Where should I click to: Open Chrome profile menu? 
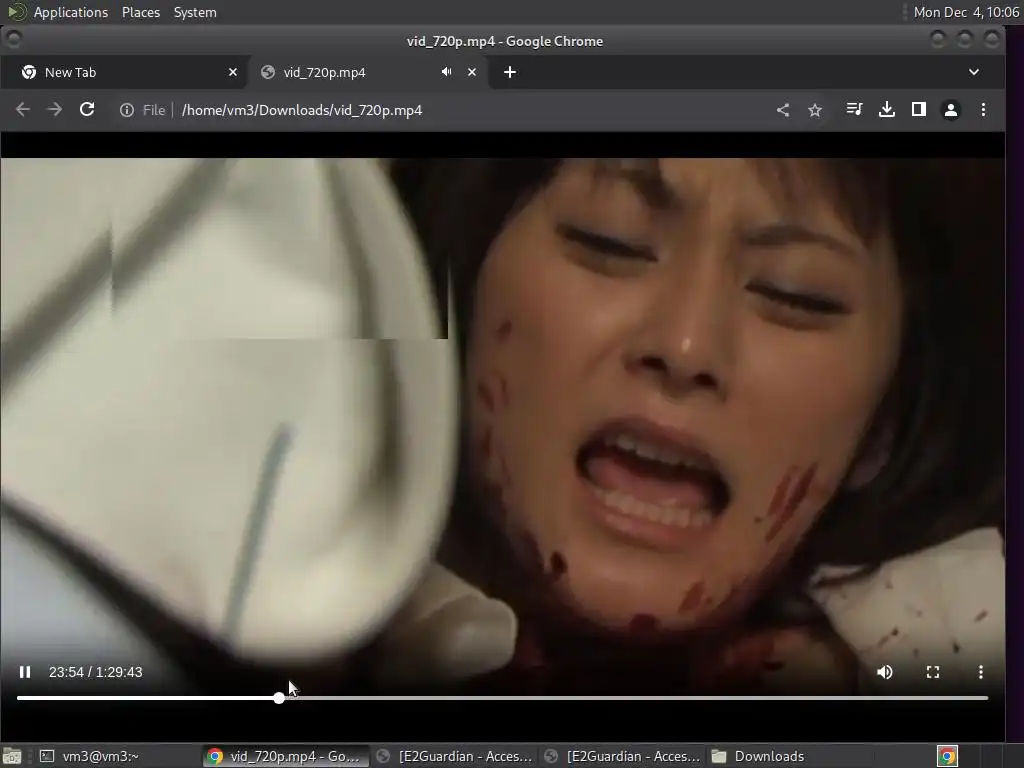tap(951, 110)
